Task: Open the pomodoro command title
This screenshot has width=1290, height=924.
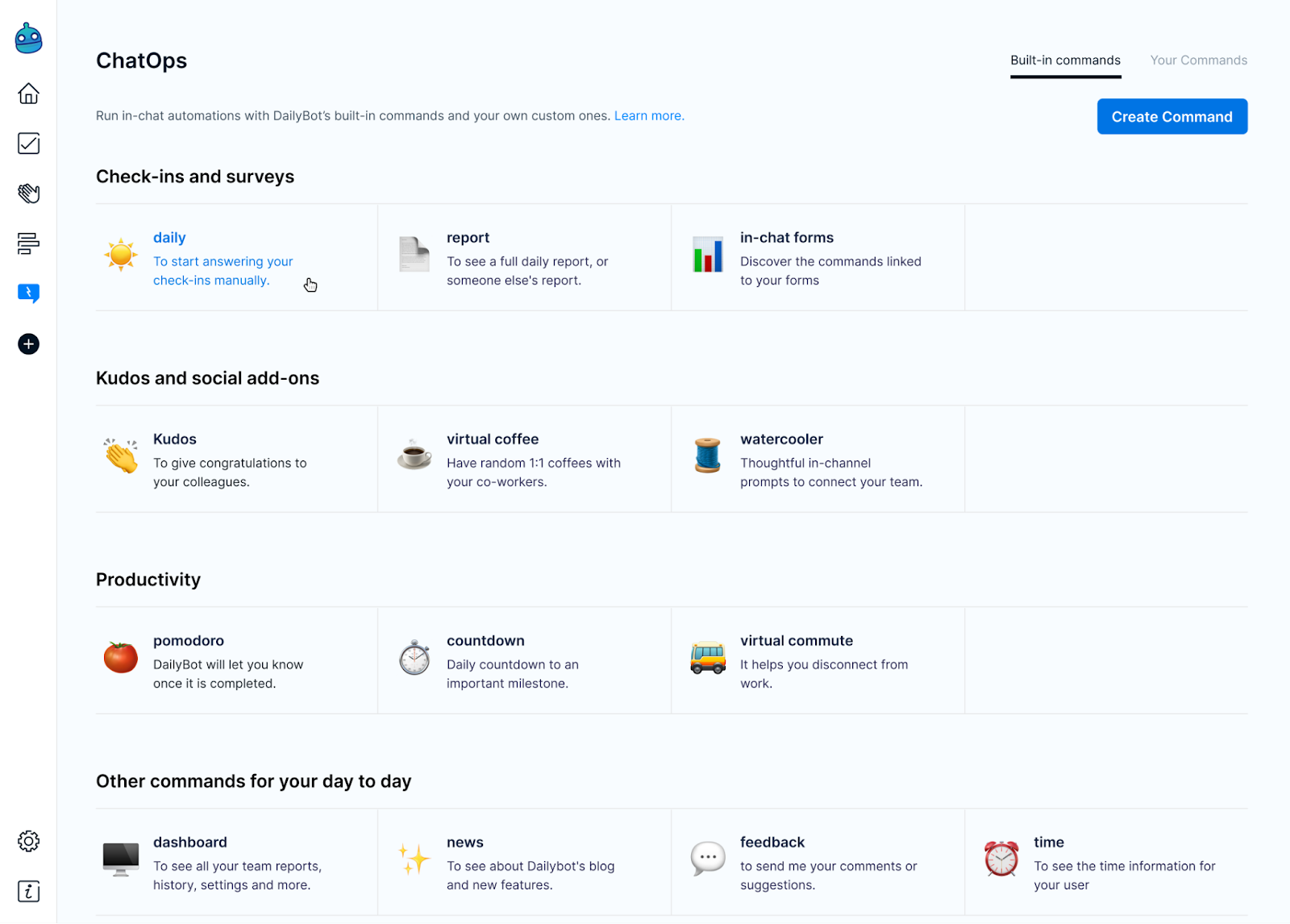Action: [189, 641]
